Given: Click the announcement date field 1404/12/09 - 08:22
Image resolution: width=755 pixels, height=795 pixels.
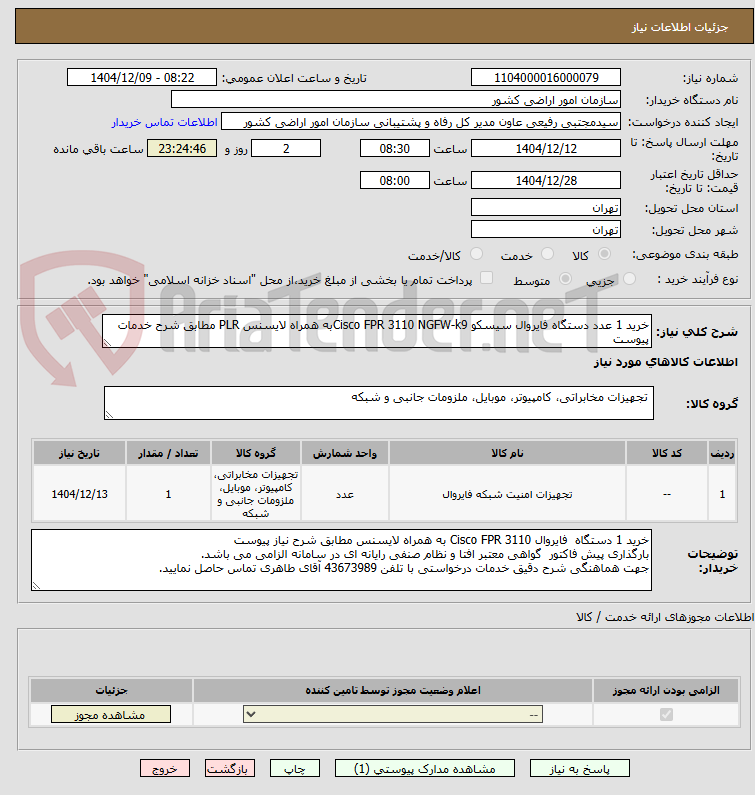Looking at the screenshot, I should 142,78.
